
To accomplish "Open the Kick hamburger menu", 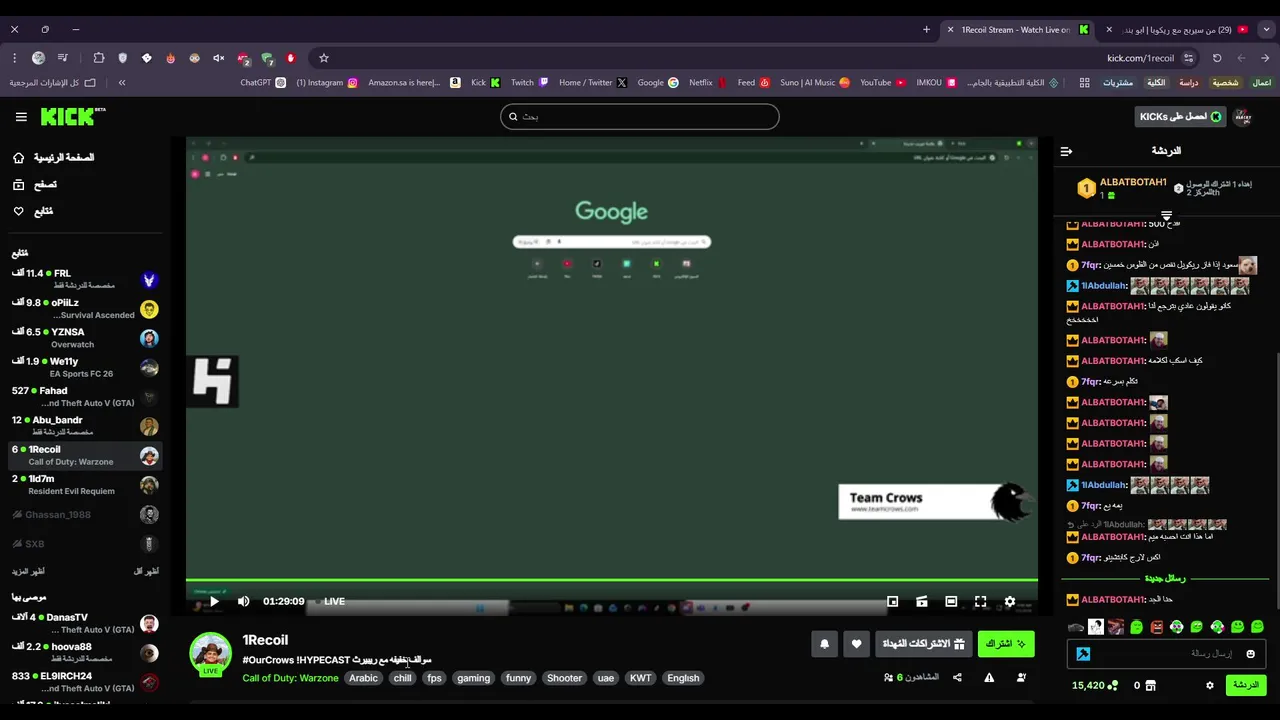I will point(21,117).
